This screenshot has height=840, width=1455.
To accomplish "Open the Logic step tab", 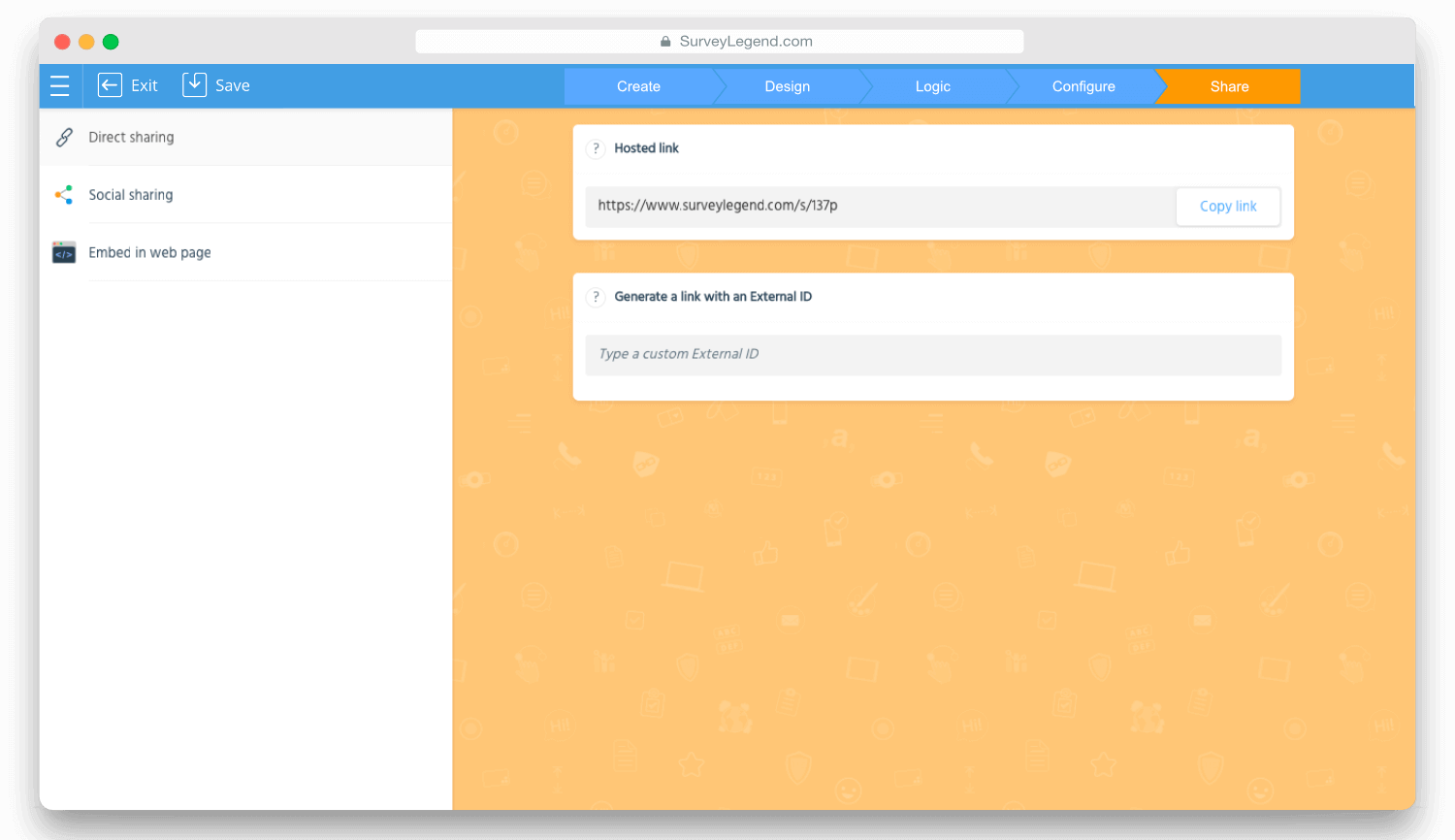I will [932, 86].
